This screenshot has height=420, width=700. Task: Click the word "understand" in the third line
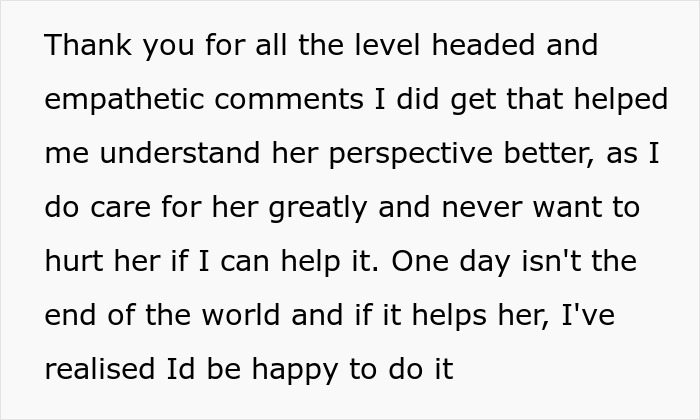[x=179, y=153]
